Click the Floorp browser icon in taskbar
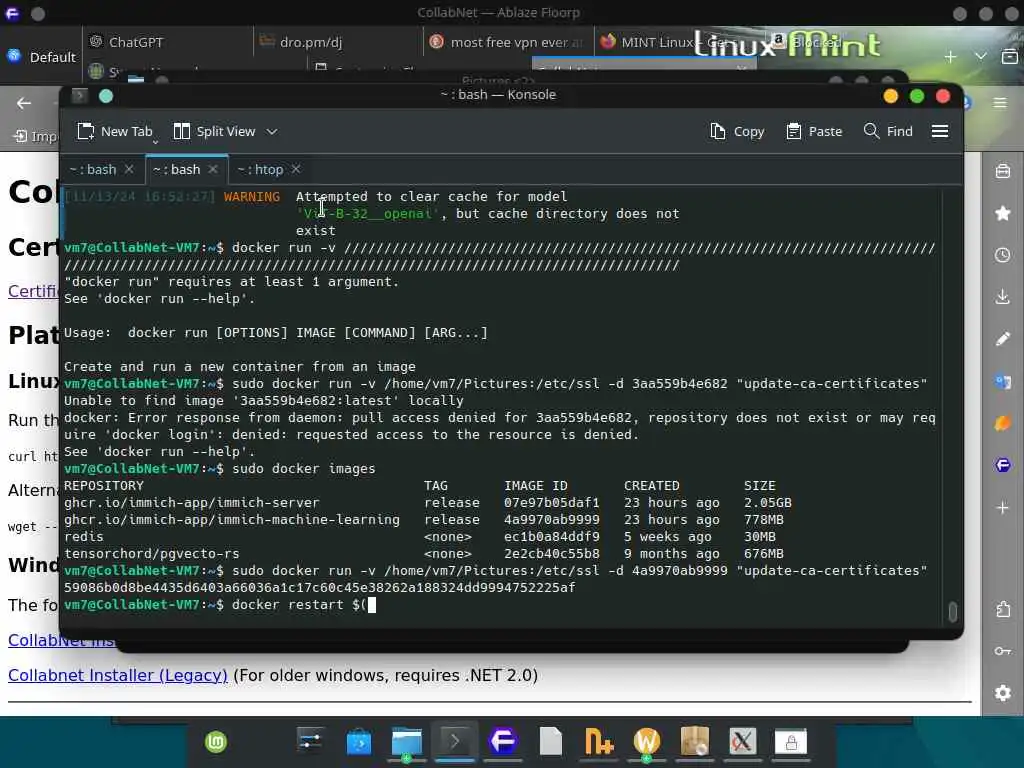The image size is (1024, 768). [503, 742]
